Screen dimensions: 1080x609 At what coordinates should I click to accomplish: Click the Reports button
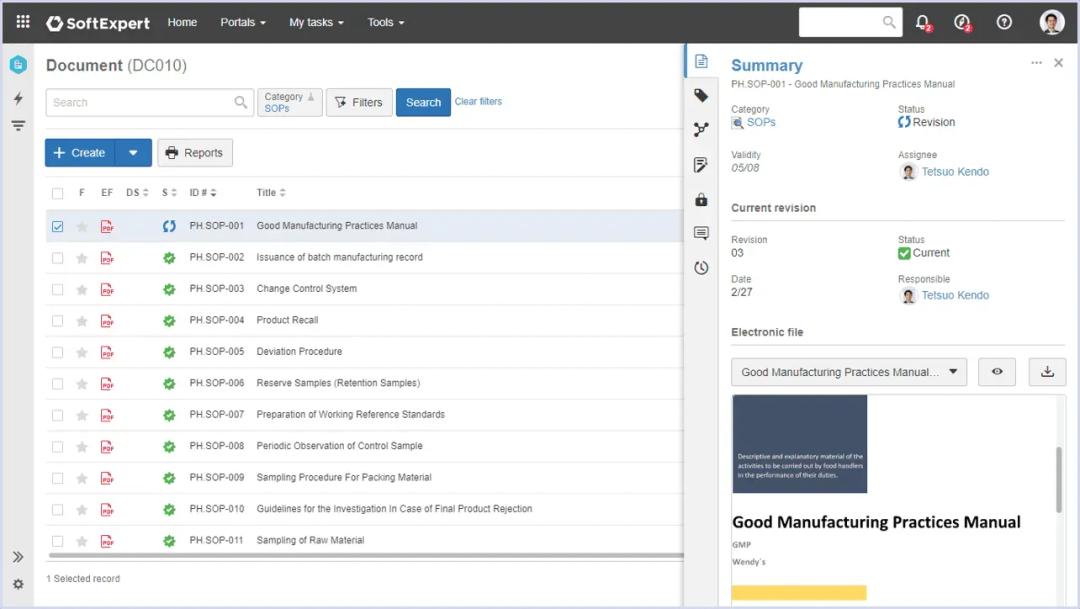[x=194, y=153]
